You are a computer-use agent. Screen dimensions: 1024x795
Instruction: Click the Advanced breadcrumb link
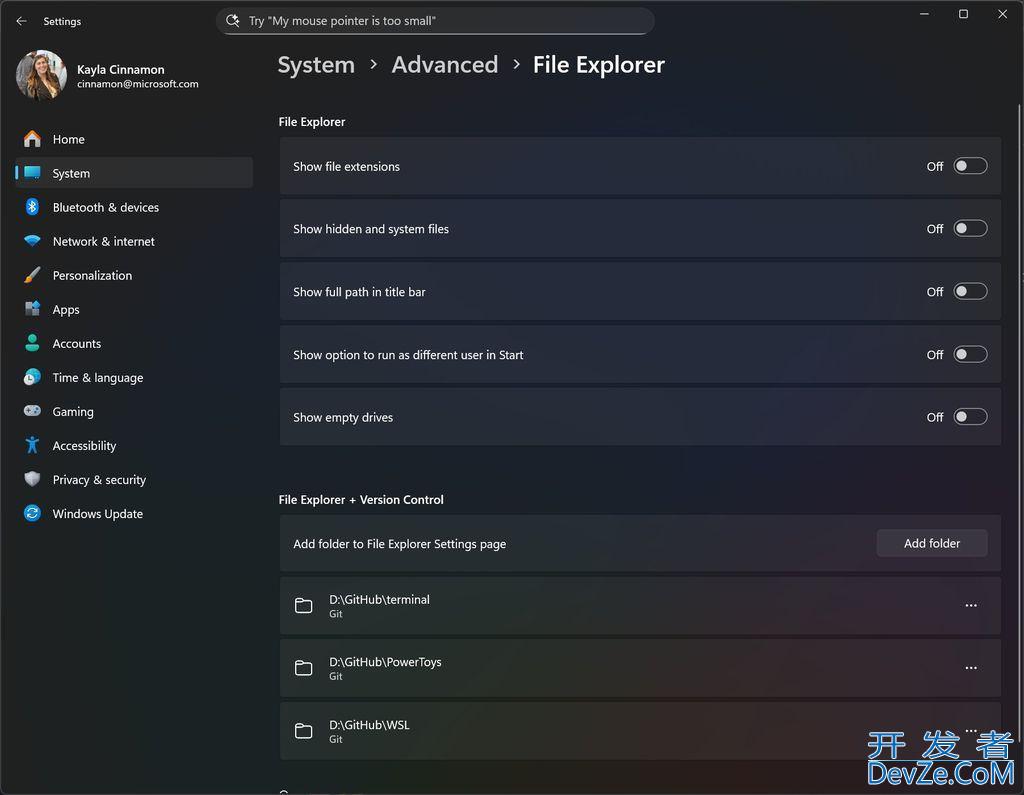point(445,65)
